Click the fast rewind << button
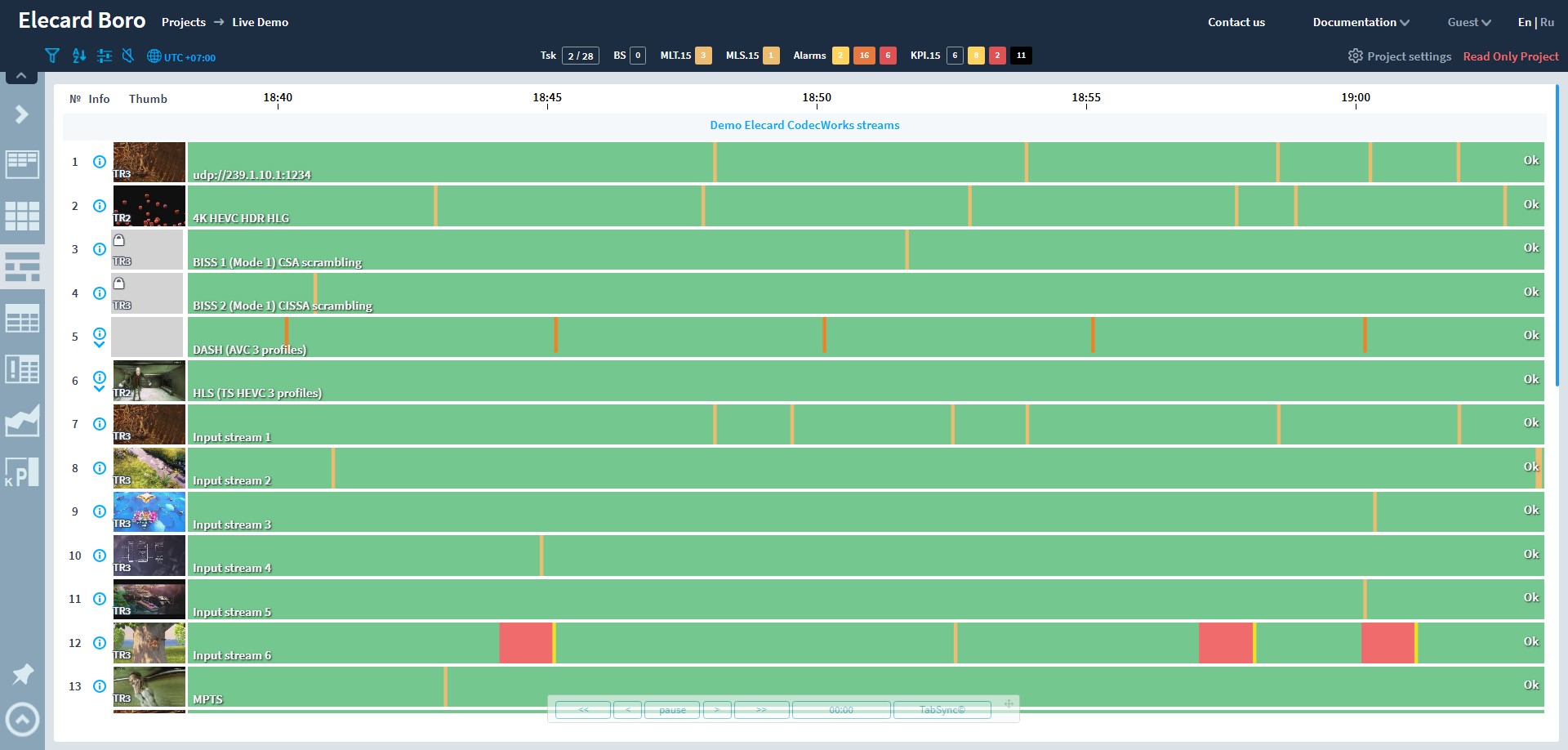The width and height of the screenshot is (1568, 750). tap(583, 710)
